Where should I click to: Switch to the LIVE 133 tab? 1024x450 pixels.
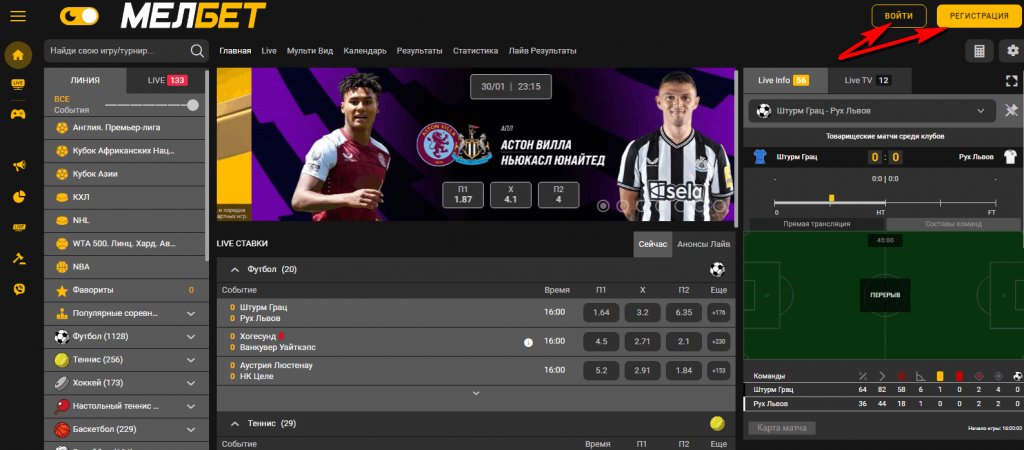(x=167, y=80)
